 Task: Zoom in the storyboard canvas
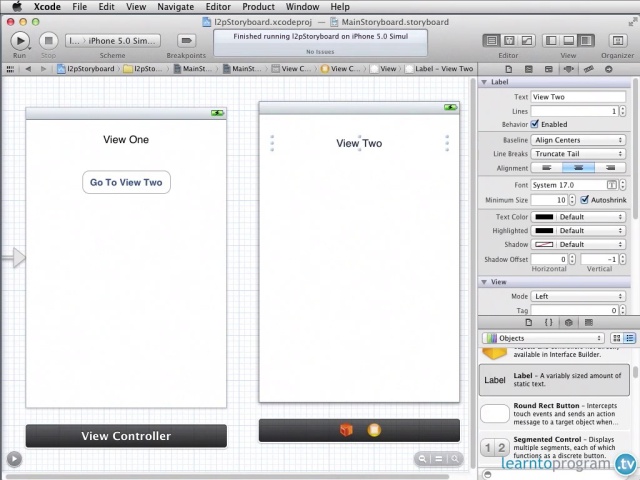tap(455, 459)
